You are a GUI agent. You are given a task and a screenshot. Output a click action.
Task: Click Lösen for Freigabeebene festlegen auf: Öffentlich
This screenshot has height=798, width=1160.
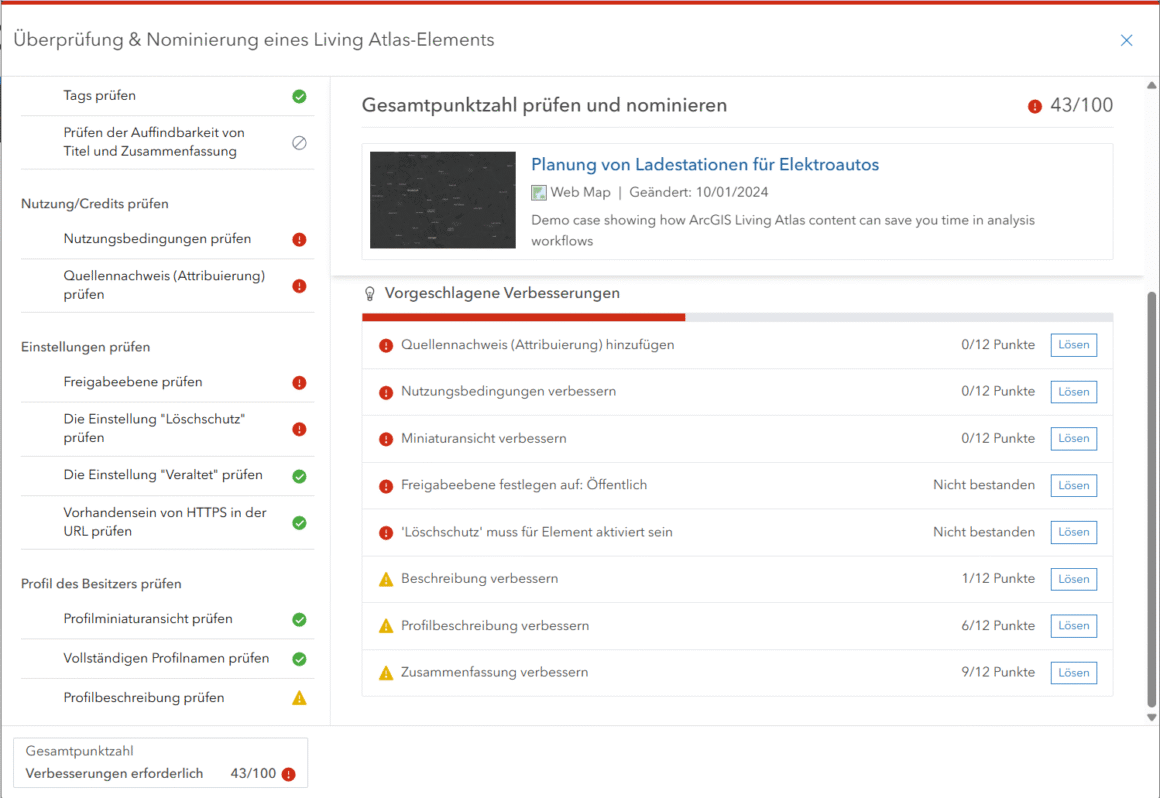(x=1073, y=486)
